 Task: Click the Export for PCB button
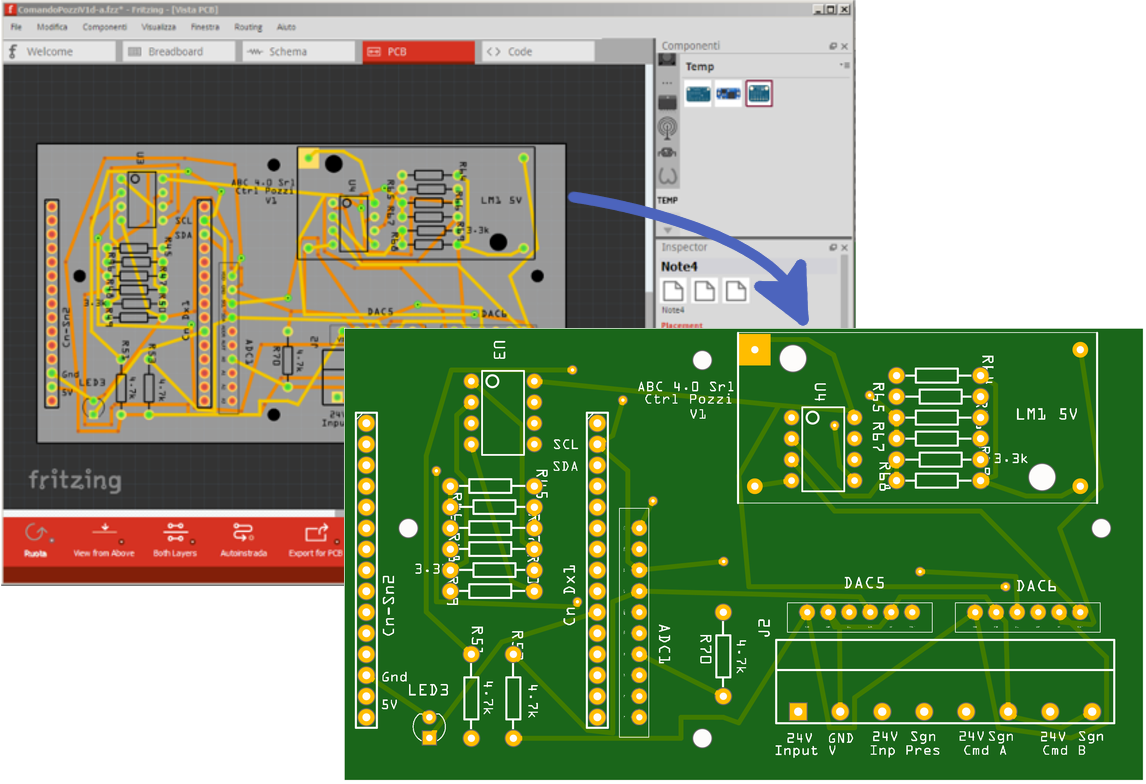(315, 541)
